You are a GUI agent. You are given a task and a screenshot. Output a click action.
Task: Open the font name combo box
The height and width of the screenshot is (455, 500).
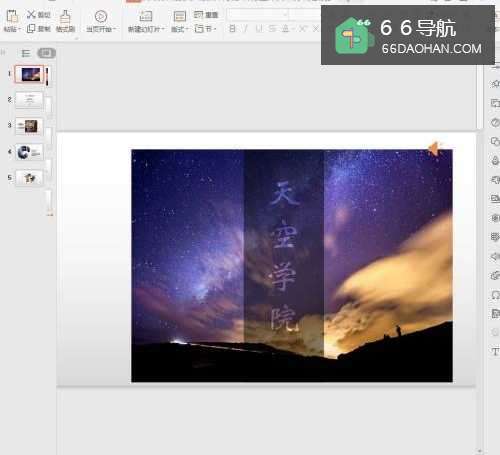[x=258, y=14]
